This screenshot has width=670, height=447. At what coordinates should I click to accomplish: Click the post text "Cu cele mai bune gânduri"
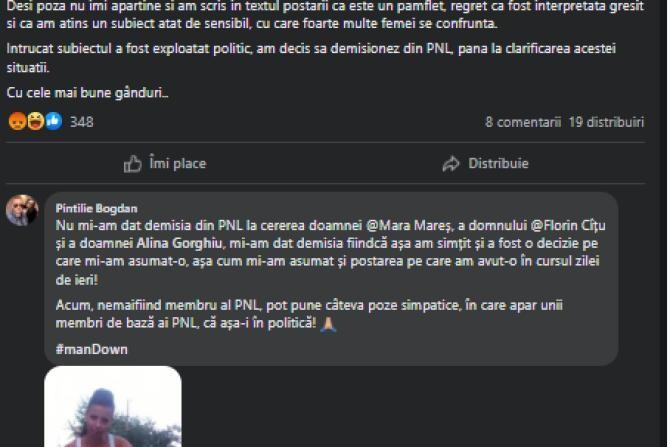click(x=87, y=93)
